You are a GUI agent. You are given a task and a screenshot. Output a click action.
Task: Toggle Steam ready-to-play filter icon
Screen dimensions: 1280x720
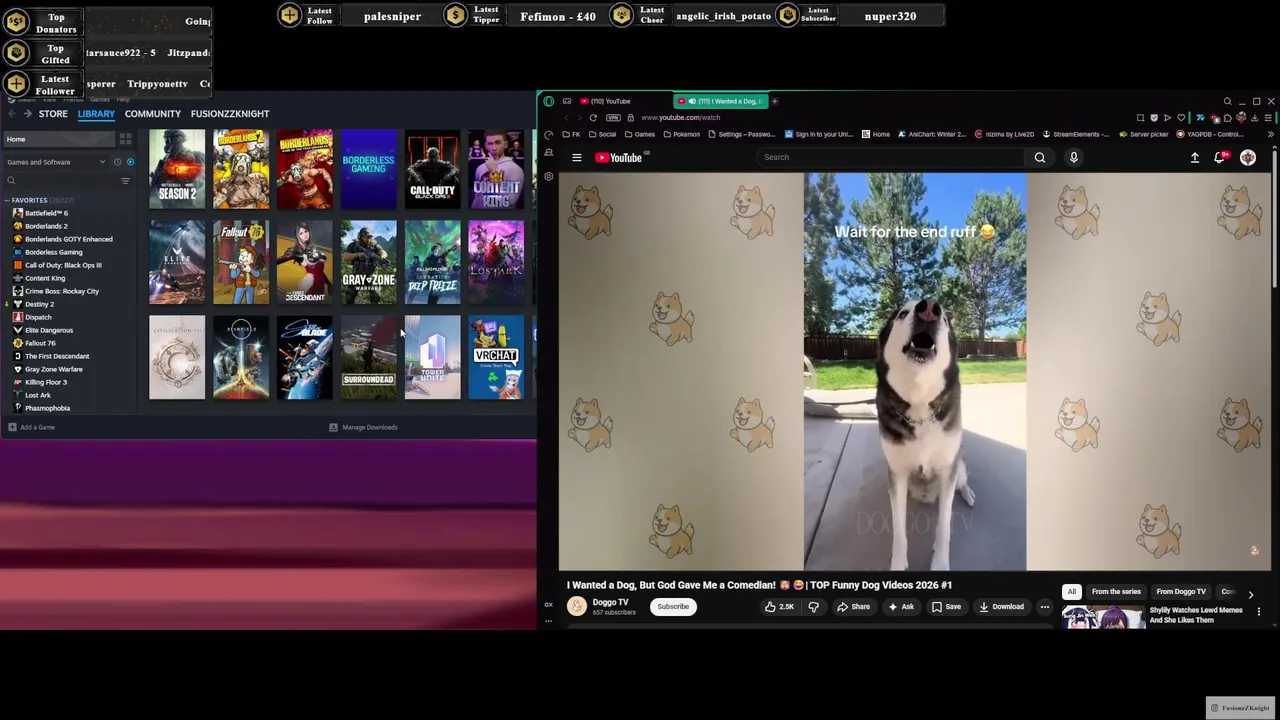pos(130,162)
